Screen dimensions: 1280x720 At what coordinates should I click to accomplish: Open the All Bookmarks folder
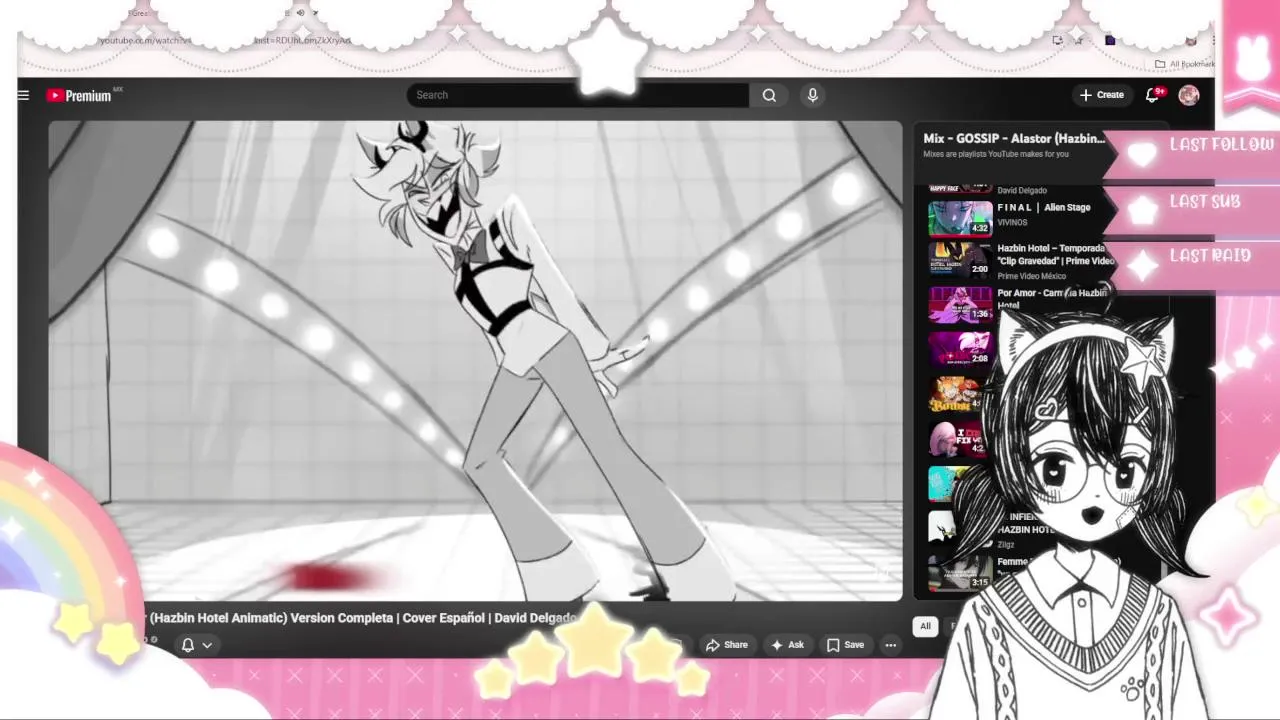coord(1183,64)
